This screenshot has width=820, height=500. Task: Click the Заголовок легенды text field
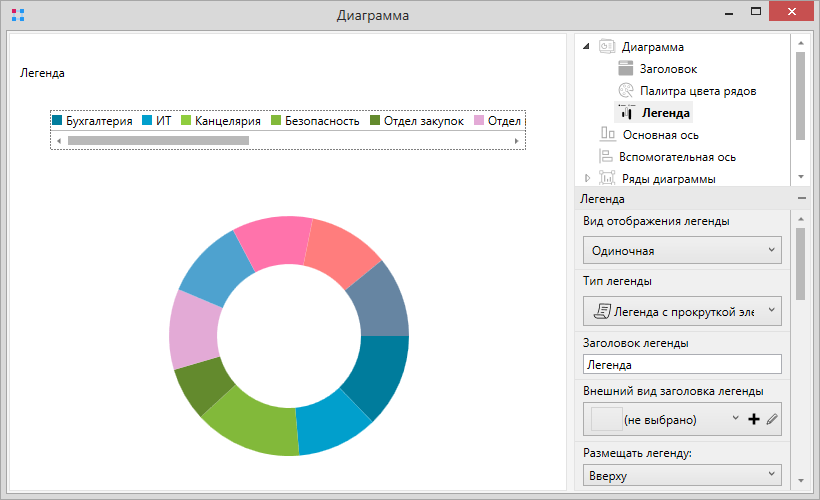[682, 365]
